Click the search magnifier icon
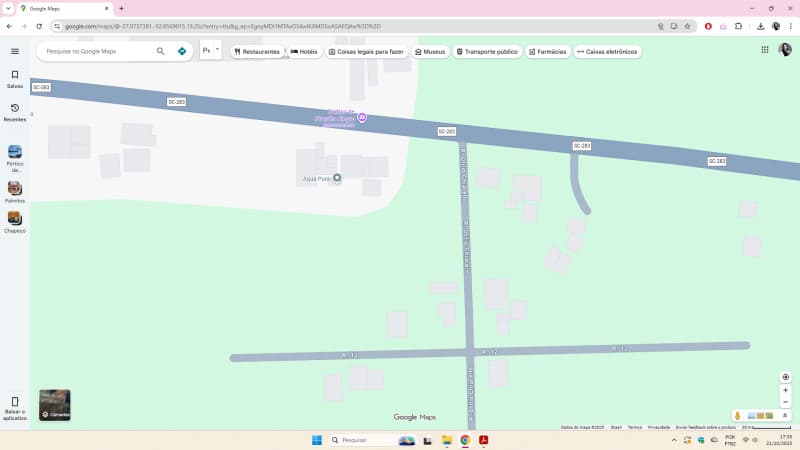This screenshot has height=450, width=800. [x=160, y=51]
